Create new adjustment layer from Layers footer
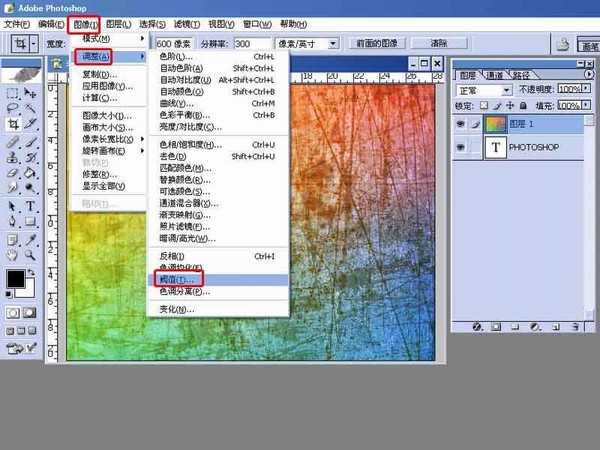Image resolution: width=600 pixels, height=450 pixels. pyautogui.click(x=535, y=327)
